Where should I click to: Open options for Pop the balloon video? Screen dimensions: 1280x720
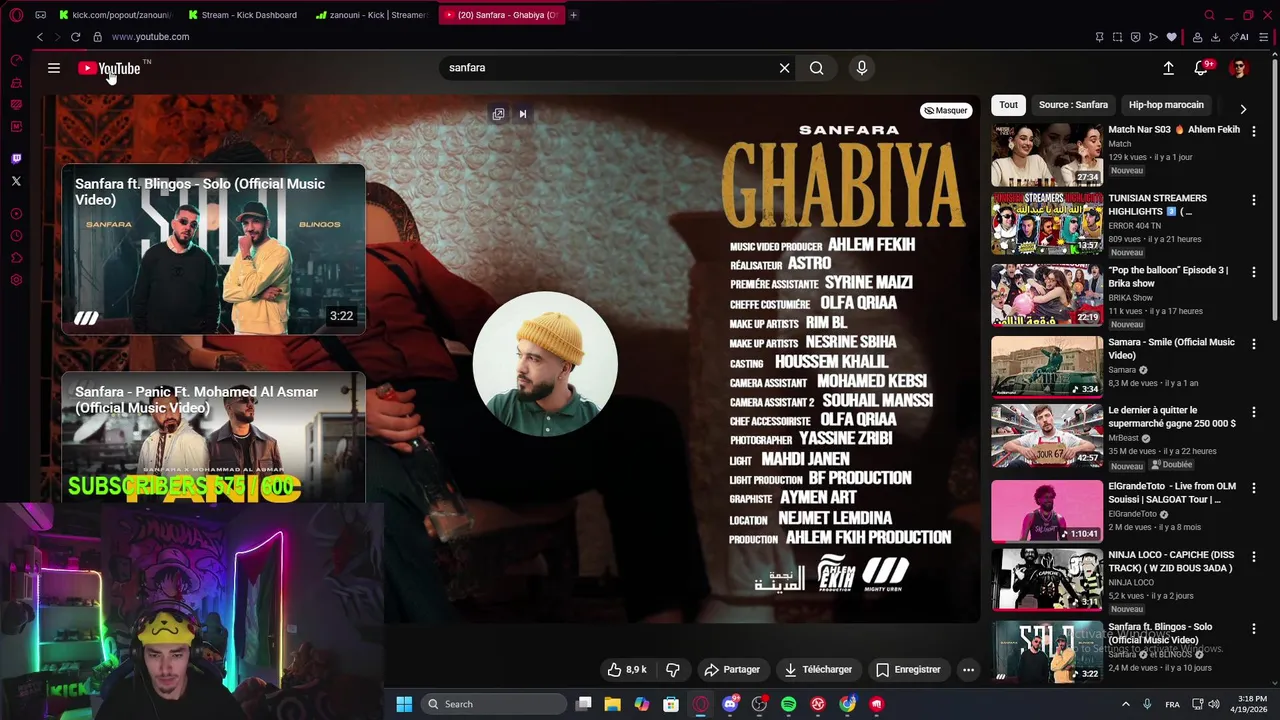(x=1253, y=272)
